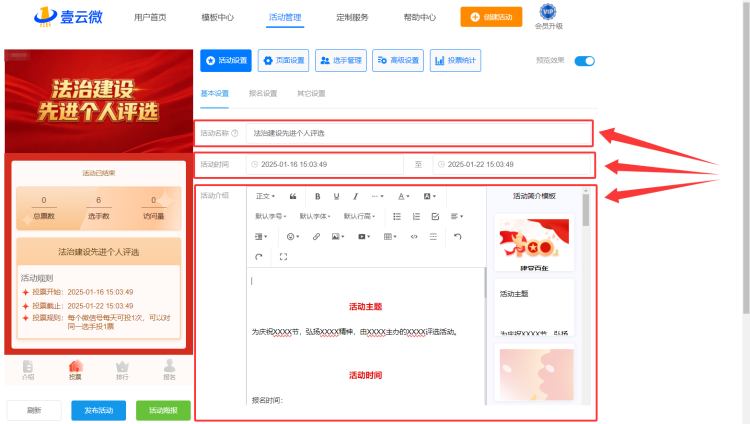Insert a horizontal divider line
The image size is (750, 424).
[433, 236]
